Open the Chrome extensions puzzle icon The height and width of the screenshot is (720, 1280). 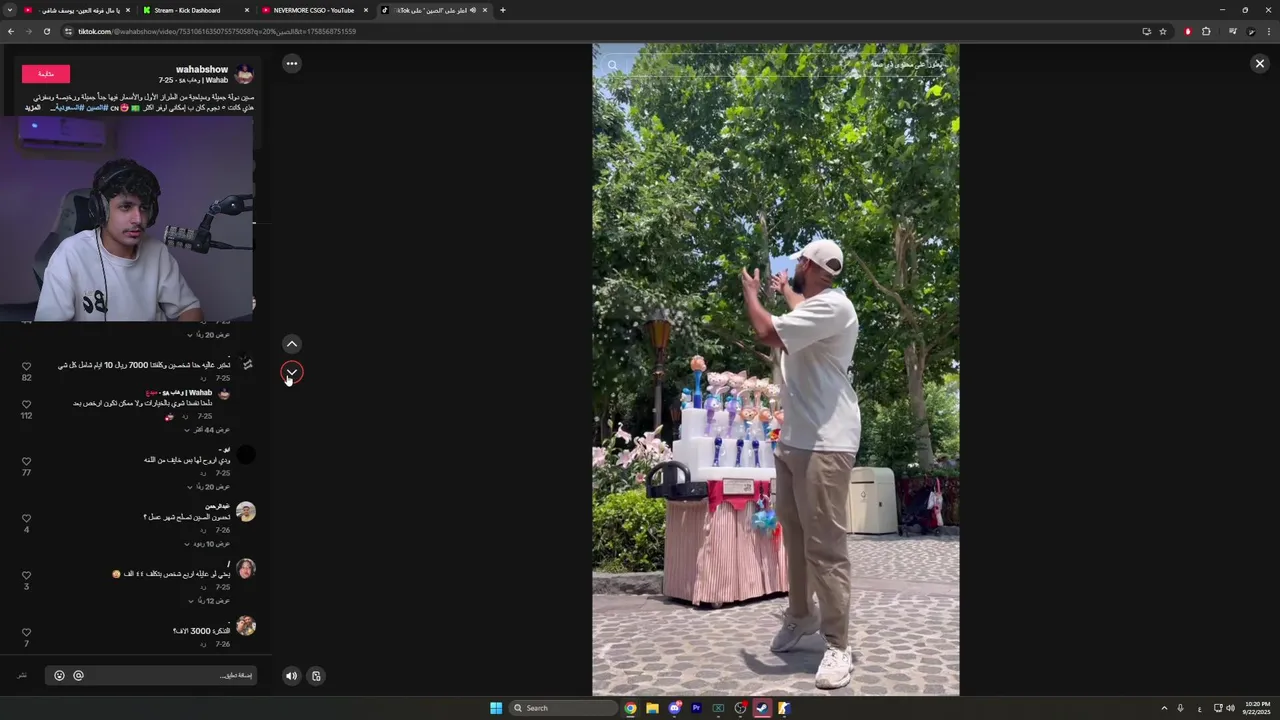(x=1206, y=31)
